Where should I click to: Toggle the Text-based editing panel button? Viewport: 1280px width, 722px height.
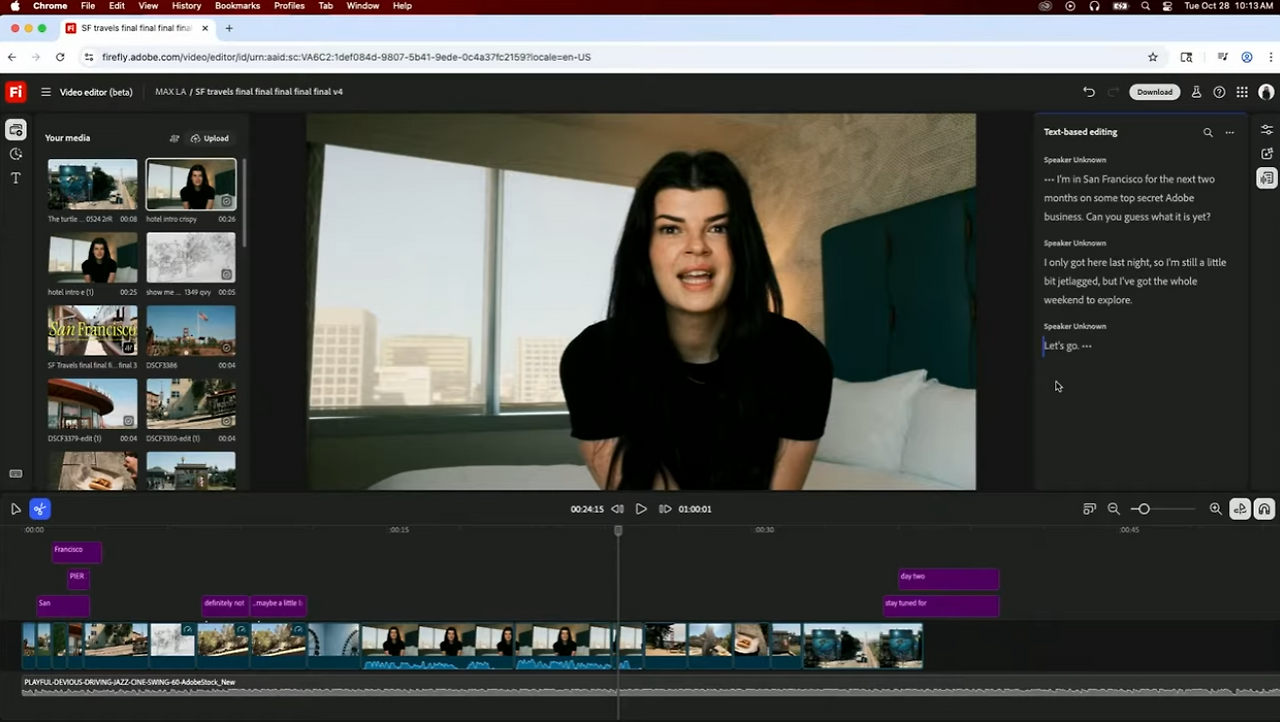tap(1267, 178)
